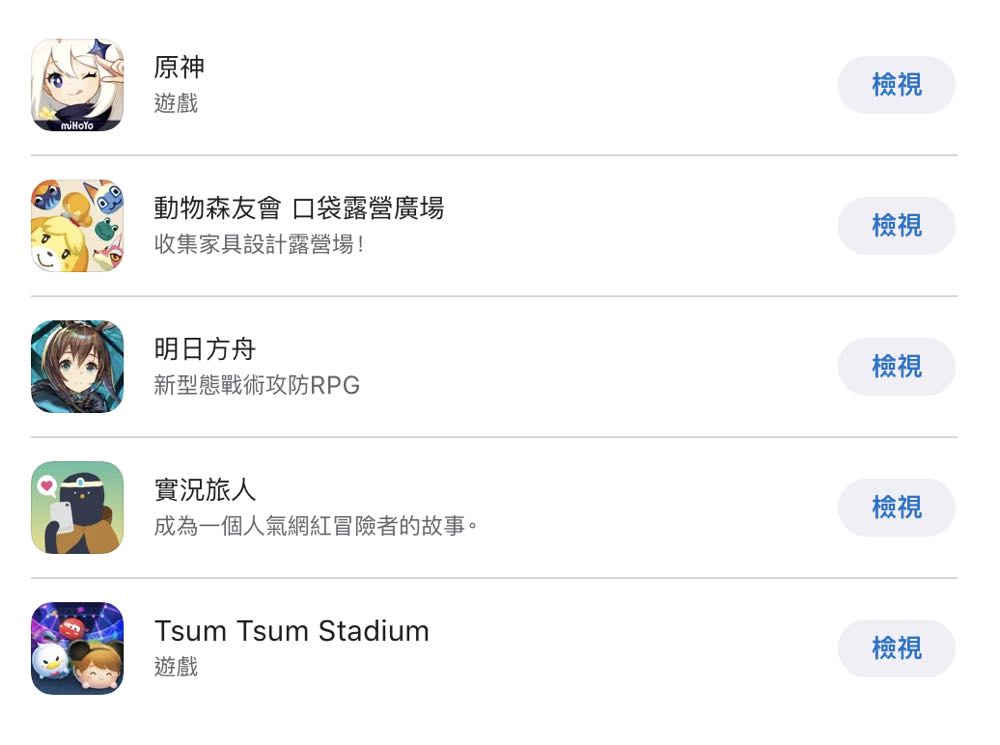Open the Tsum Tsum Stadium app icon
This screenshot has width=1000, height=745.
[x=77, y=649]
